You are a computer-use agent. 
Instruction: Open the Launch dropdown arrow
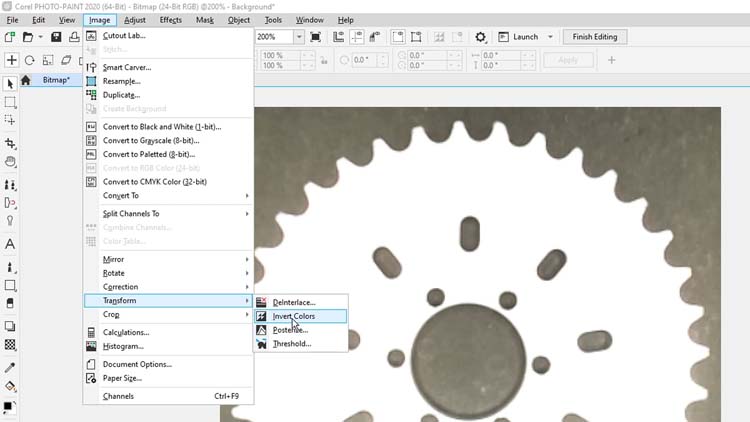[550, 37]
